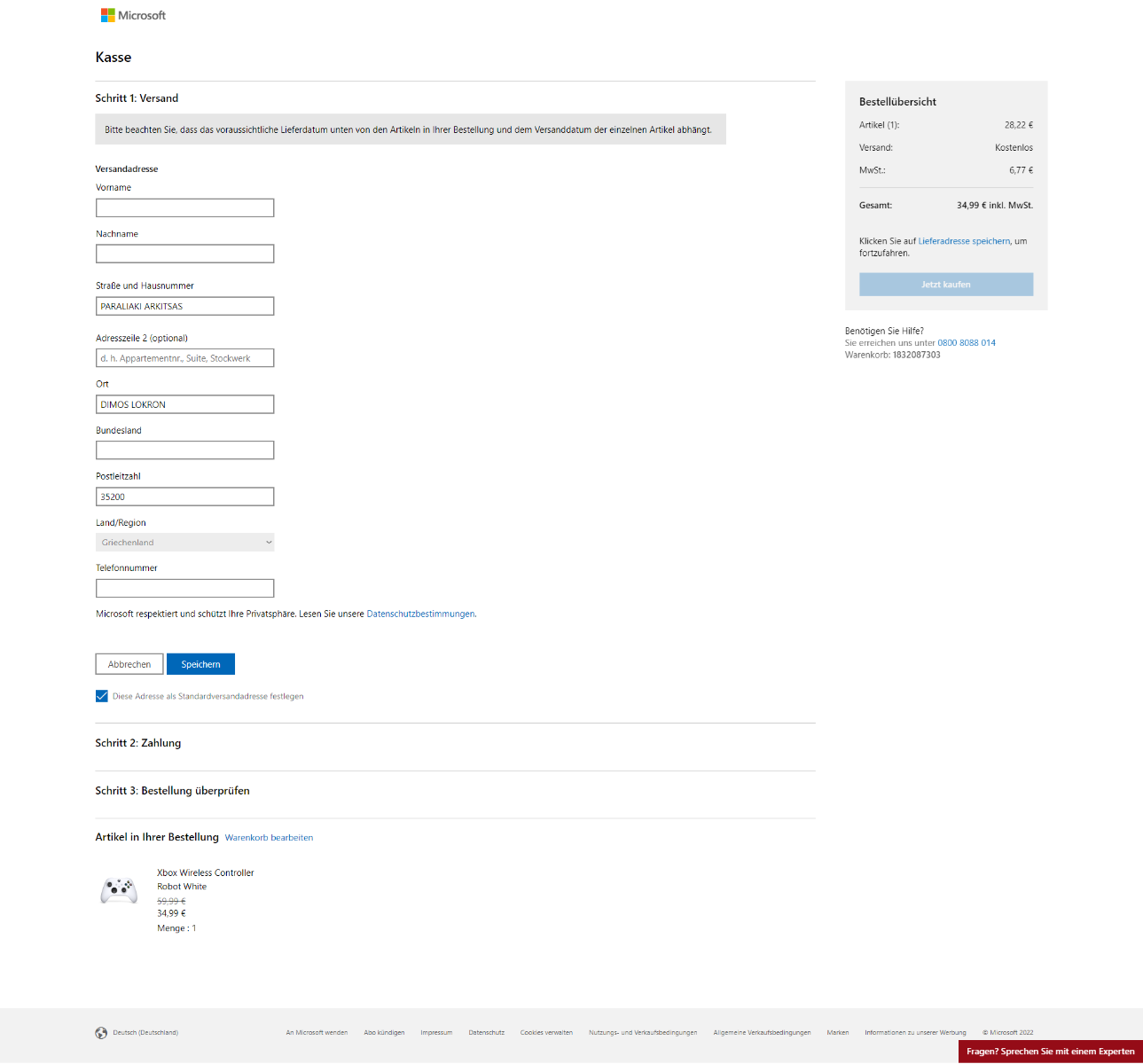Screen dimensions: 1143x1064
Task: Click the Jetzt kaufen button
Action: pyautogui.click(x=946, y=285)
